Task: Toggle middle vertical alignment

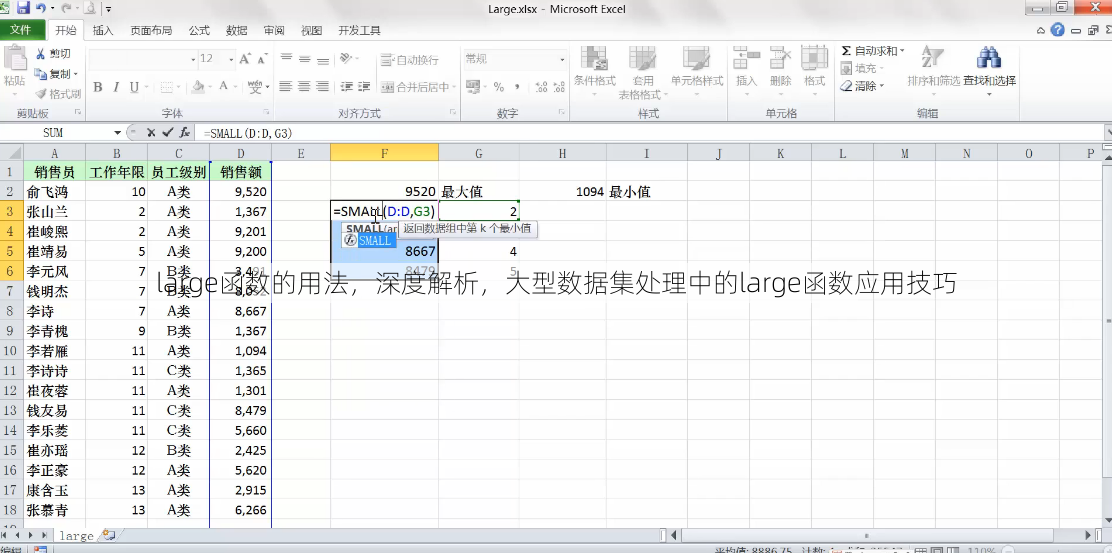Action: (304, 59)
